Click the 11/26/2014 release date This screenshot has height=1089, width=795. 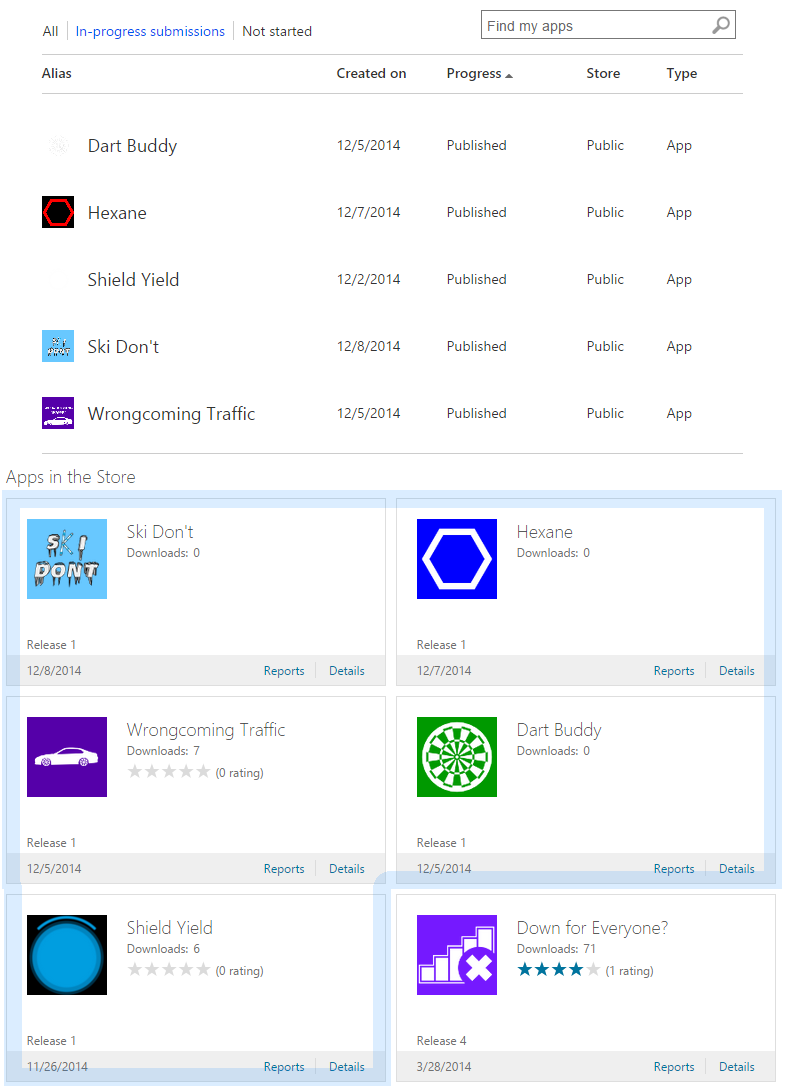(58, 1067)
